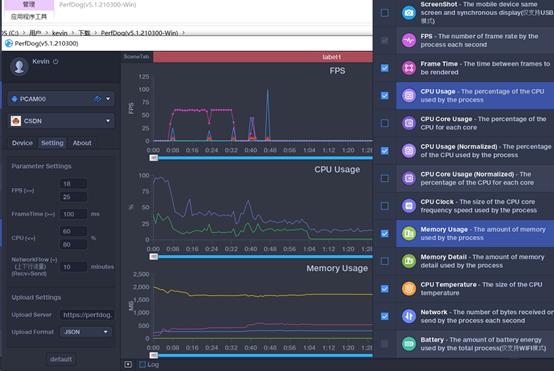Click 用户 in the Explorer address path
Screen dimensions: 554x371
click(35, 33)
